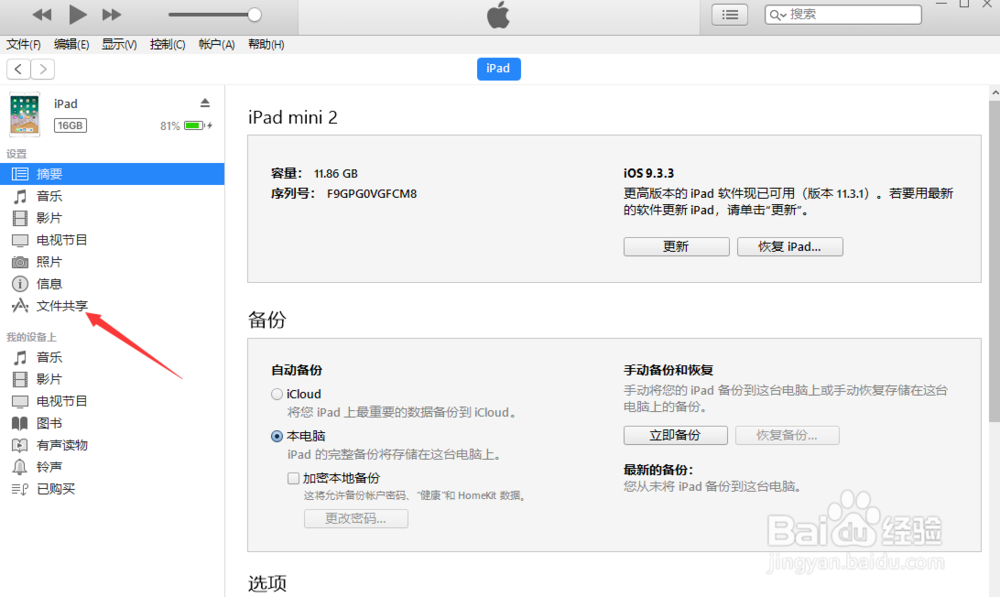Open the 显示(V) menu
The image size is (1000, 597).
[119, 44]
